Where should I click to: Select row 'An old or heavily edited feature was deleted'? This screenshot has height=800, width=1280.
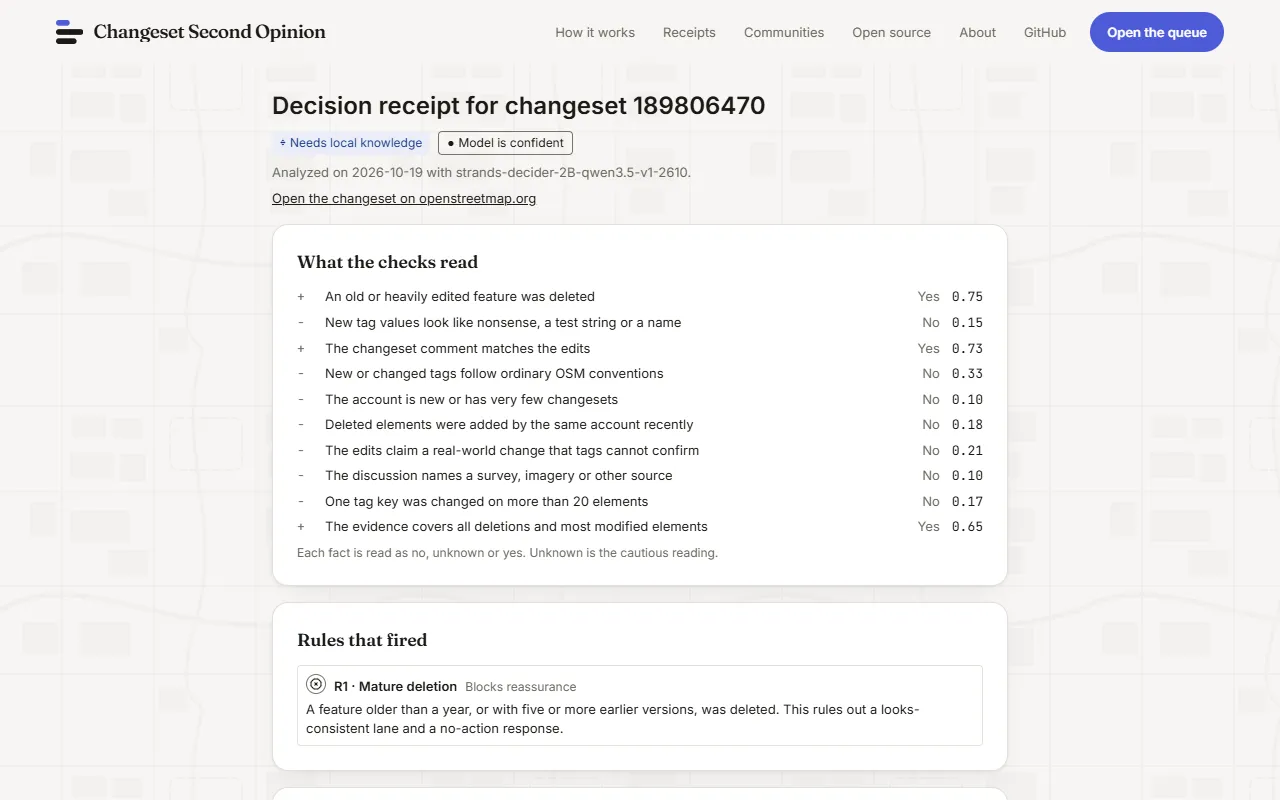click(x=640, y=297)
